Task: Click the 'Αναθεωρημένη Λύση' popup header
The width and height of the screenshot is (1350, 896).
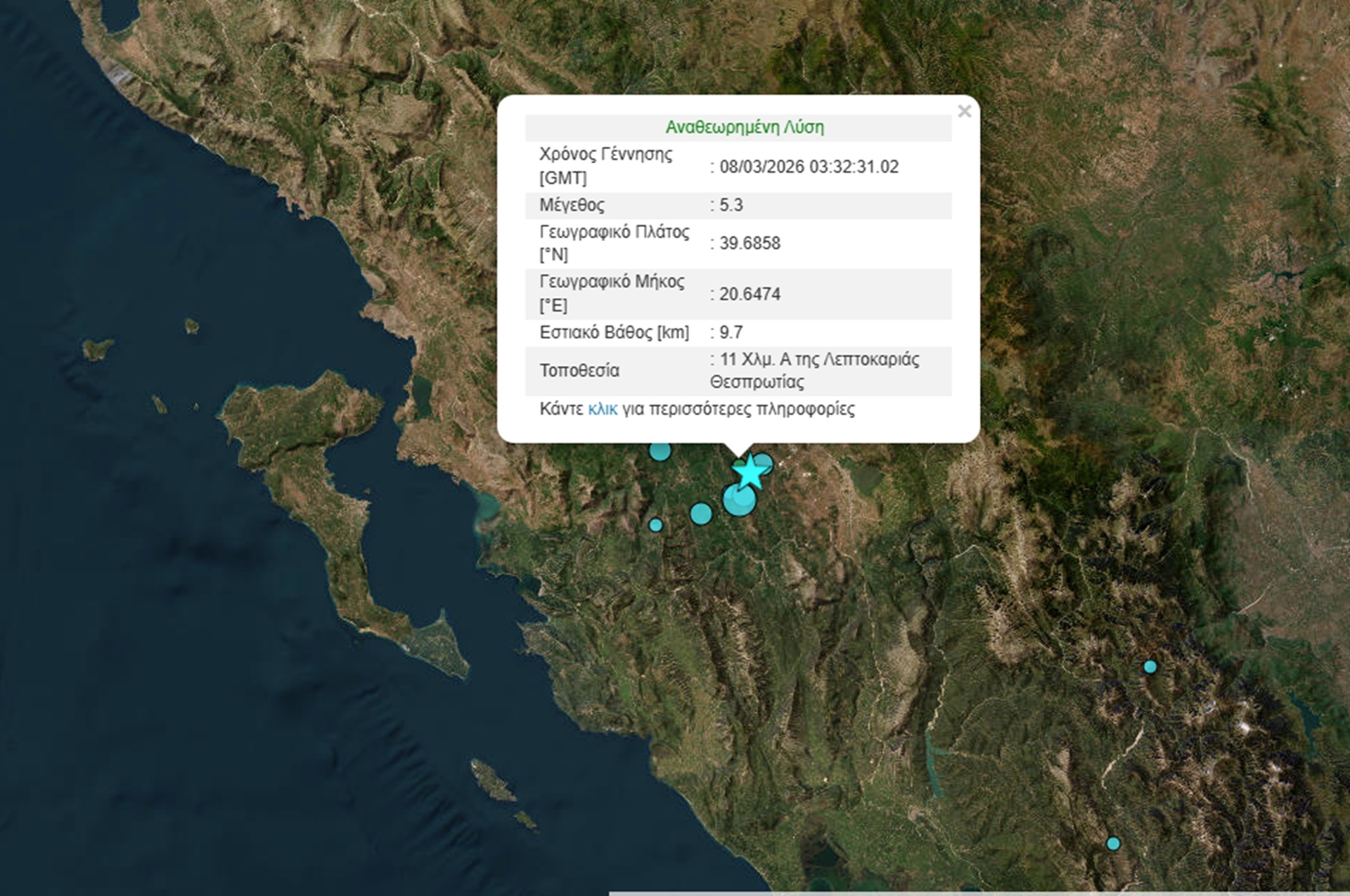Action: coord(744,127)
